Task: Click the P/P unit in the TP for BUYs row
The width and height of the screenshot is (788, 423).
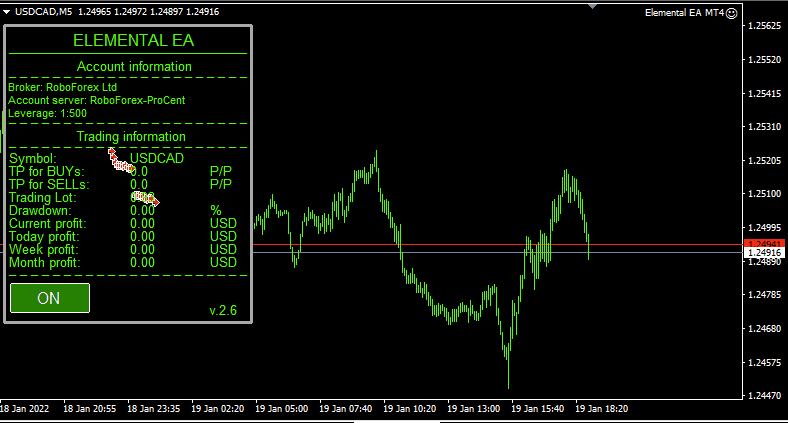Action: pyautogui.click(x=221, y=171)
